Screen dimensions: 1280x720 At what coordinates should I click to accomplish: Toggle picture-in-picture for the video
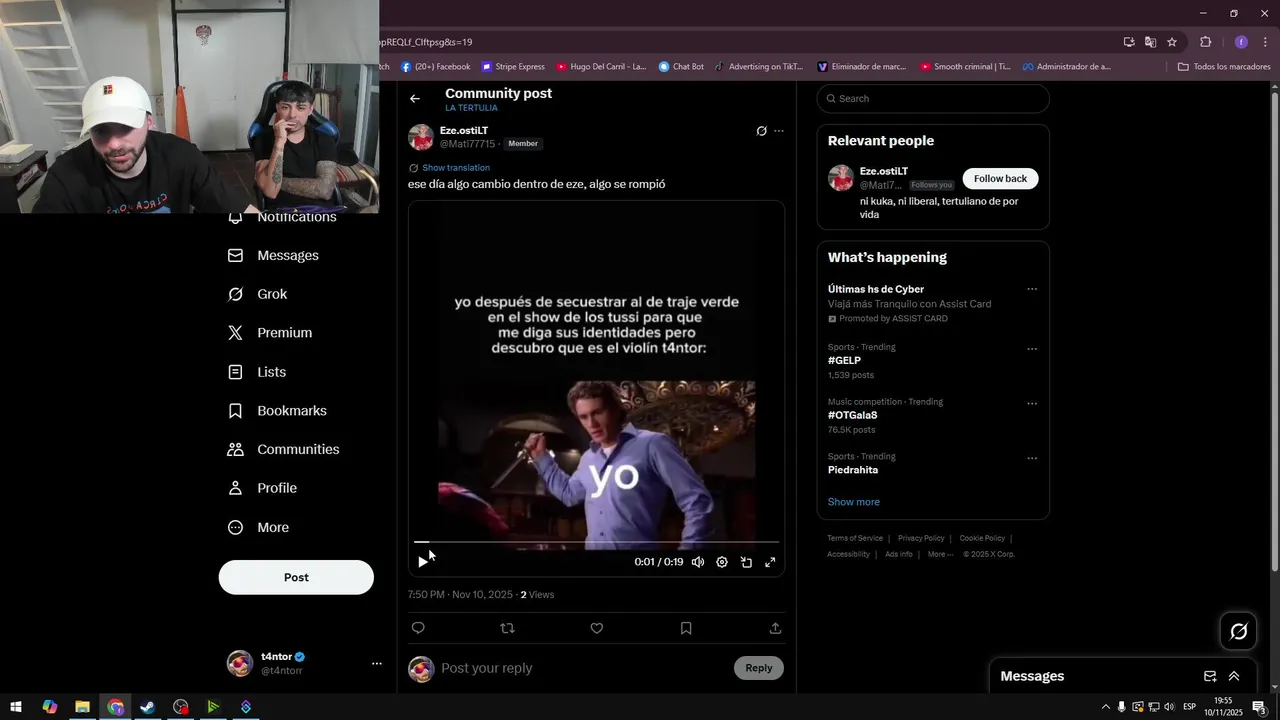[x=746, y=562]
